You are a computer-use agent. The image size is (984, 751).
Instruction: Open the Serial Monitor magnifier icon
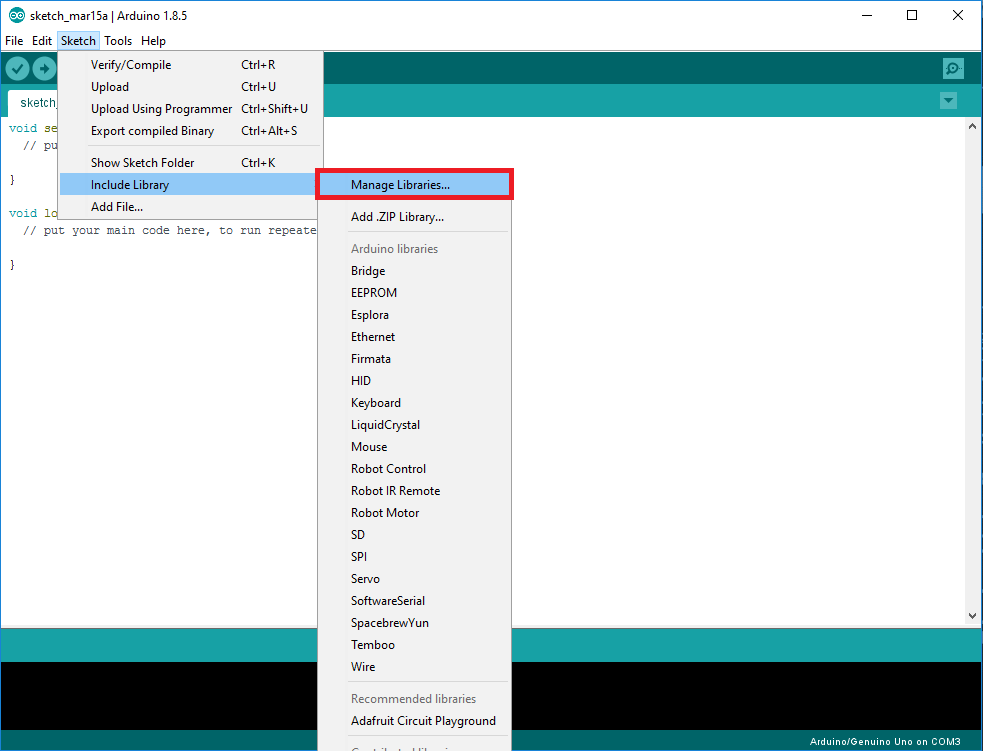952,68
